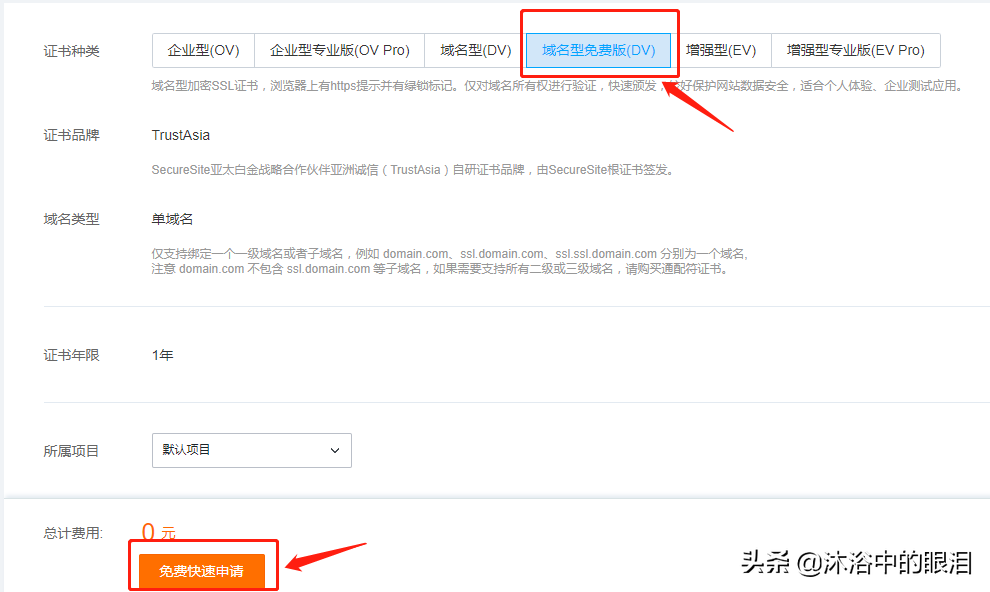Screen dimensions: 990x592
Task: Click the 单域名 domain type value
Action: pyautogui.click(x=172, y=219)
